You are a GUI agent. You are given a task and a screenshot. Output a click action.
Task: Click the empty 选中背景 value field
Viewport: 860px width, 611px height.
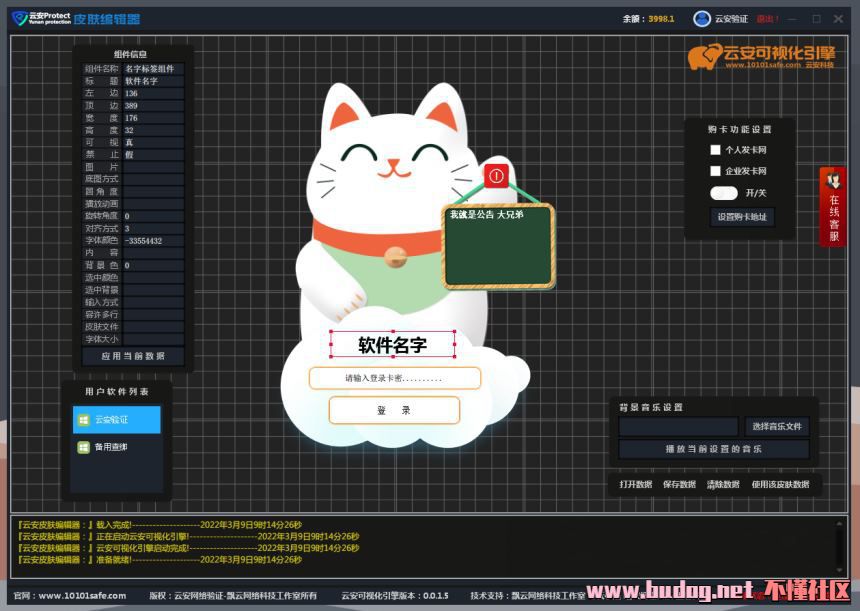point(154,290)
